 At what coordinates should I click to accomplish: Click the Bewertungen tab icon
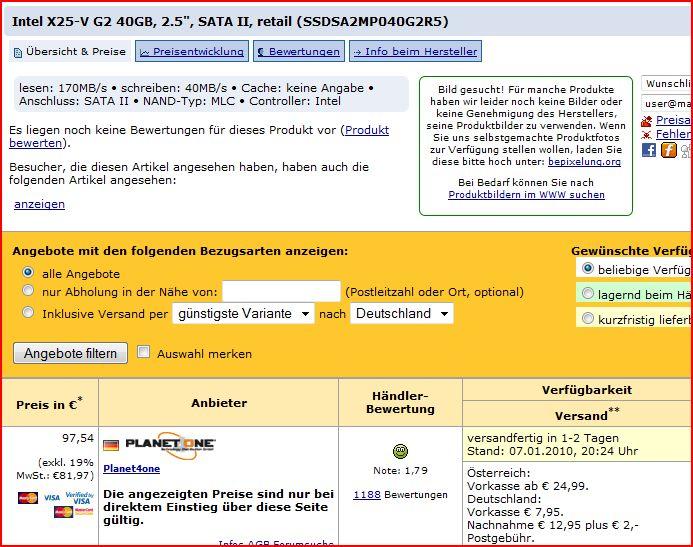coord(261,53)
